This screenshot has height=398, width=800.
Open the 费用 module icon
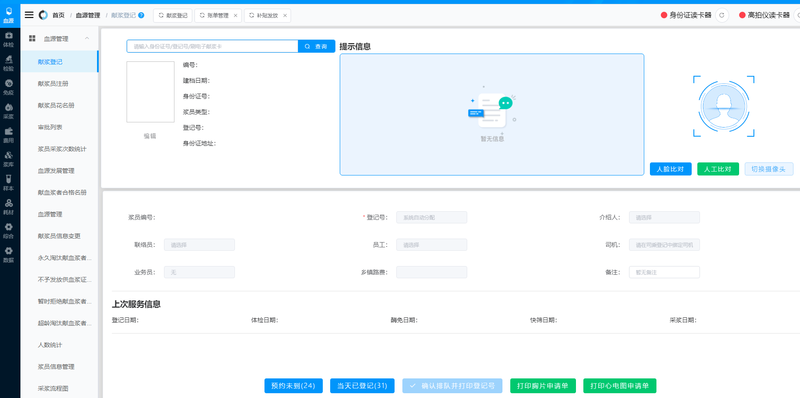[x=8, y=135]
